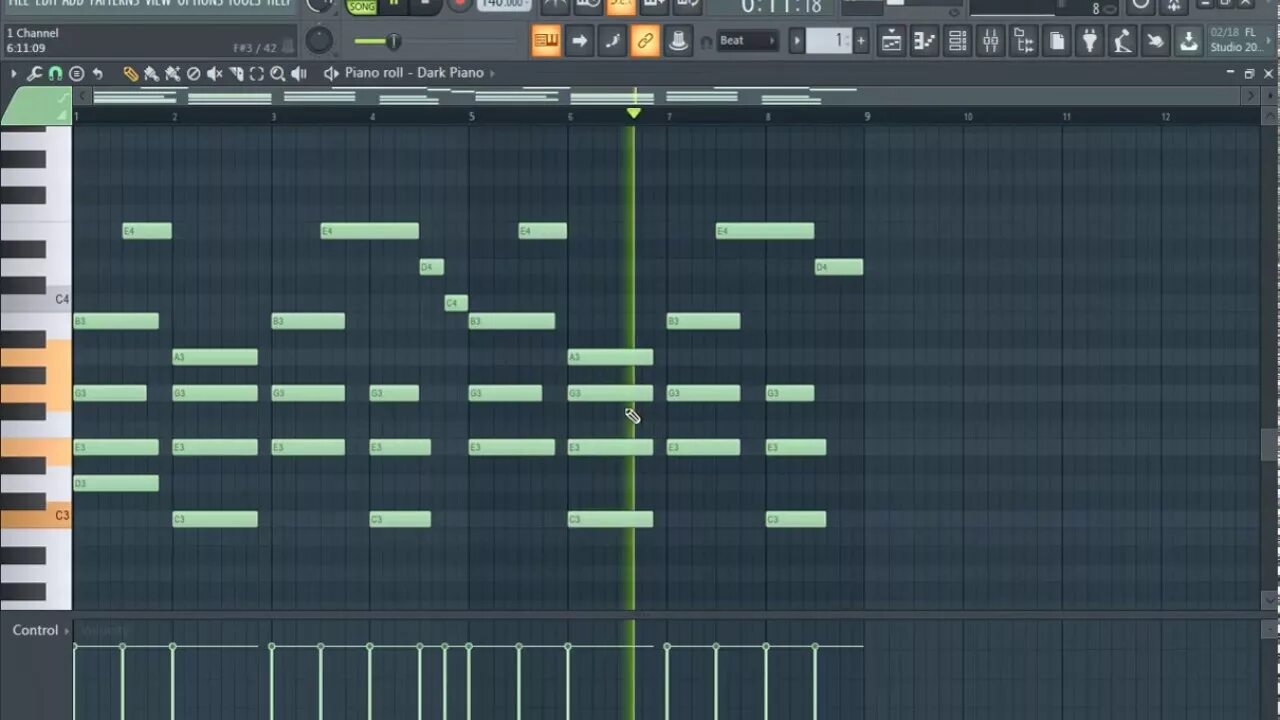Open the piano roll menu arrow
1280x720 pixels.
point(13,73)
